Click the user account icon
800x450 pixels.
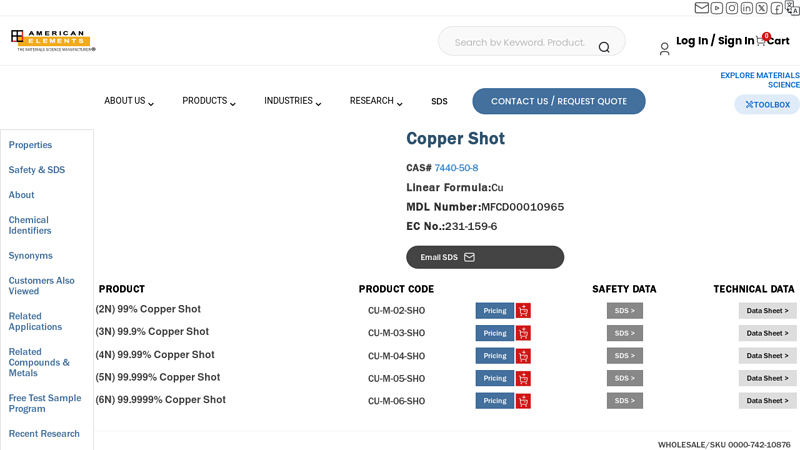point(664,48)
